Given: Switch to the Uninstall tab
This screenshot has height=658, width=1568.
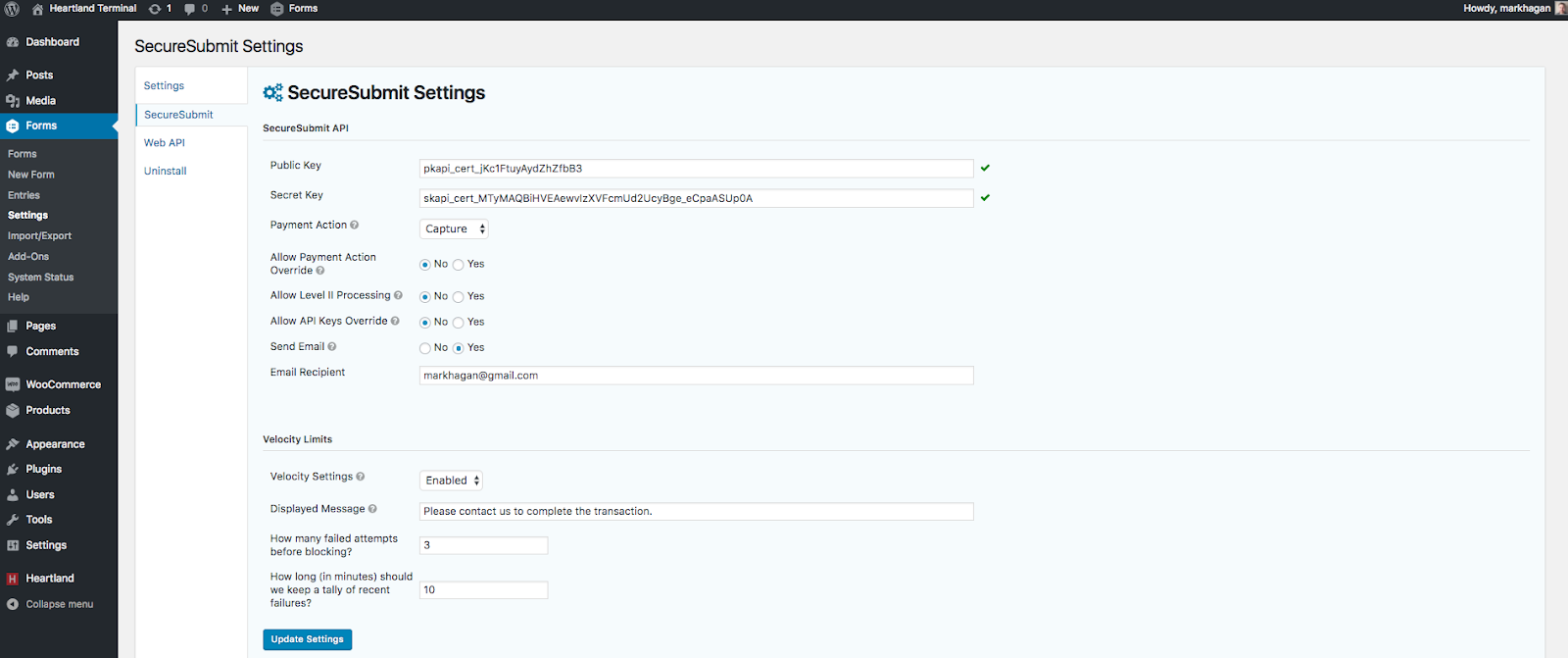Looking at the screenshot, I should [x=165, y=172].
